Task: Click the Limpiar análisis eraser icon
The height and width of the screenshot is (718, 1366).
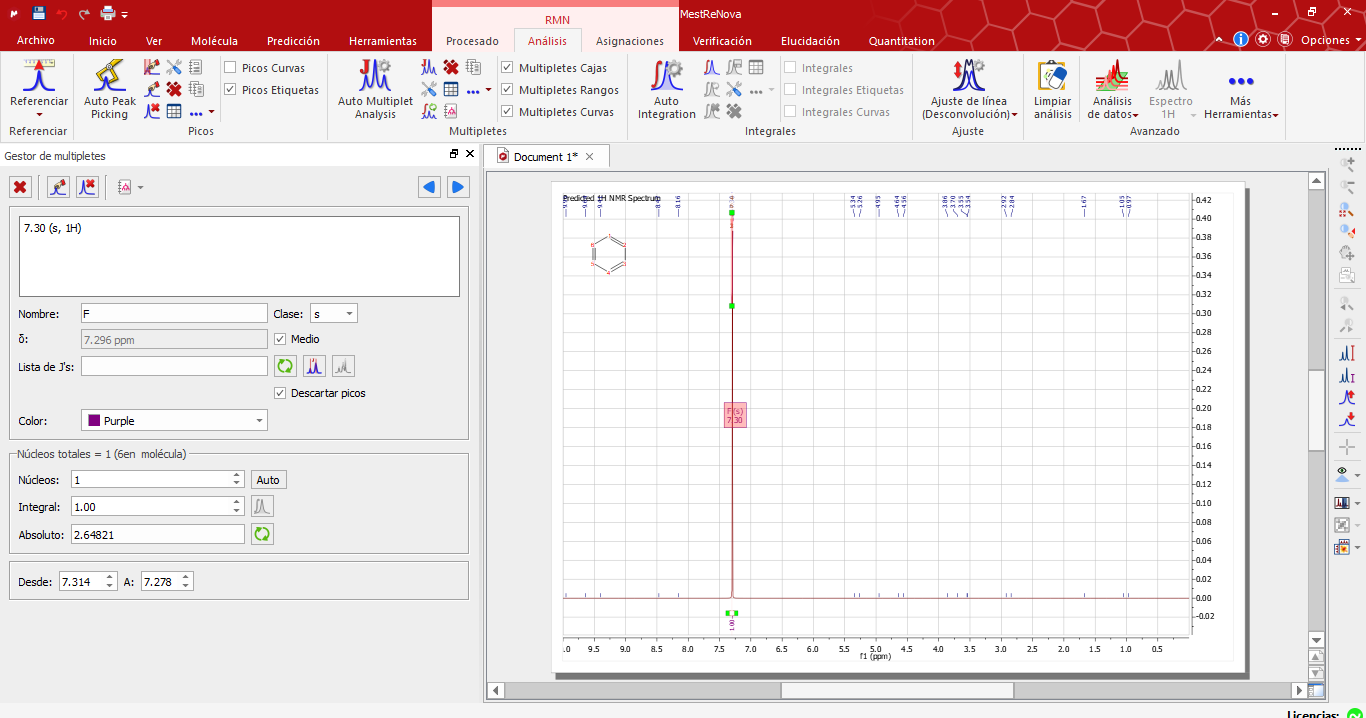Action: click(x=1052, y=76)
